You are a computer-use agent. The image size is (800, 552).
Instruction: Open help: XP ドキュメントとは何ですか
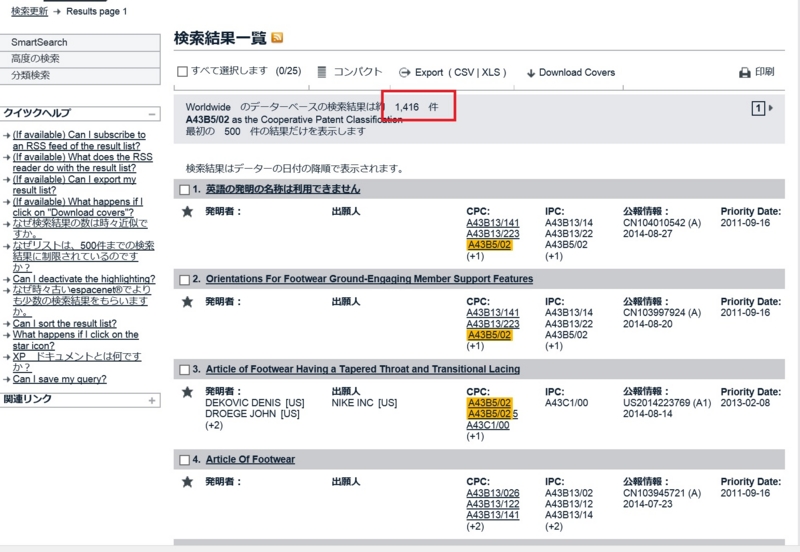click(x=77, y=362)
